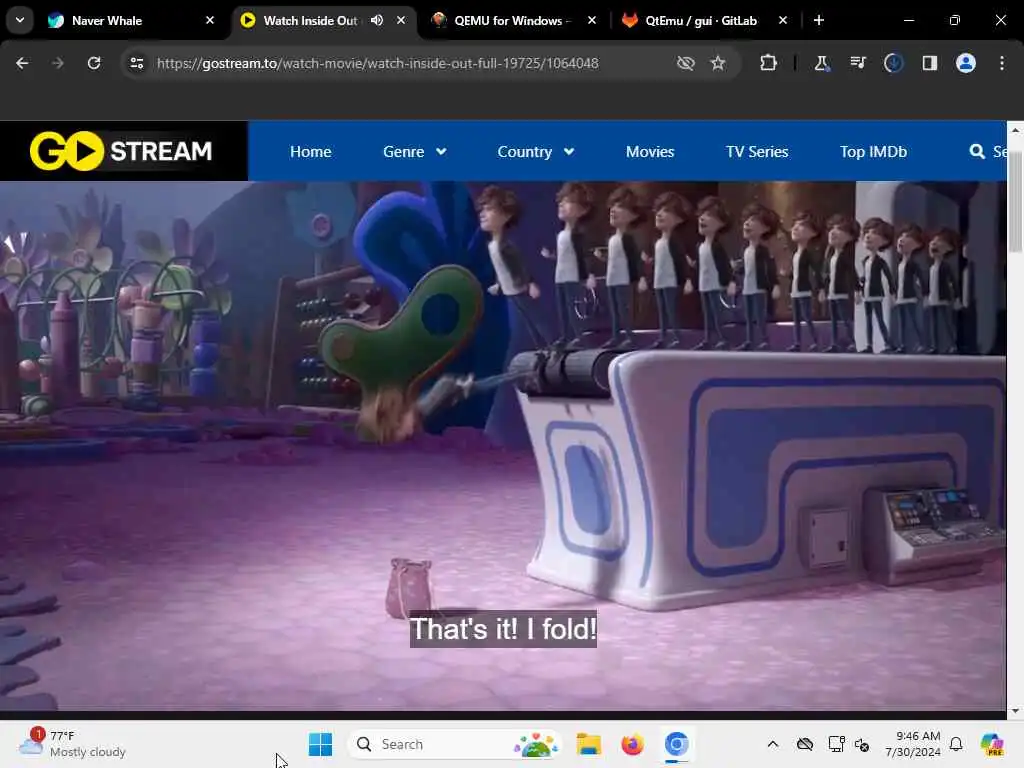Open the tab search dropdown arrow

coord(20,20)
